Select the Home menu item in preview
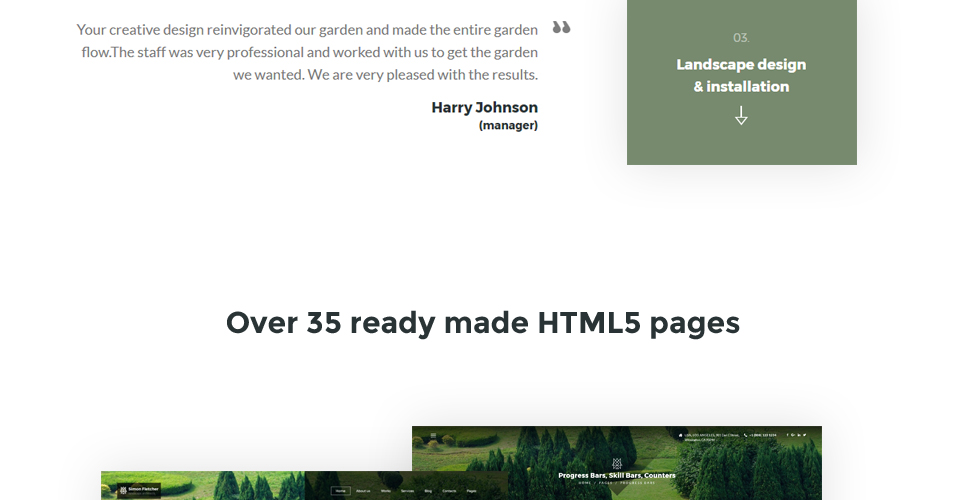The height and width of the screenshot is (500, 965). (340, 491)
